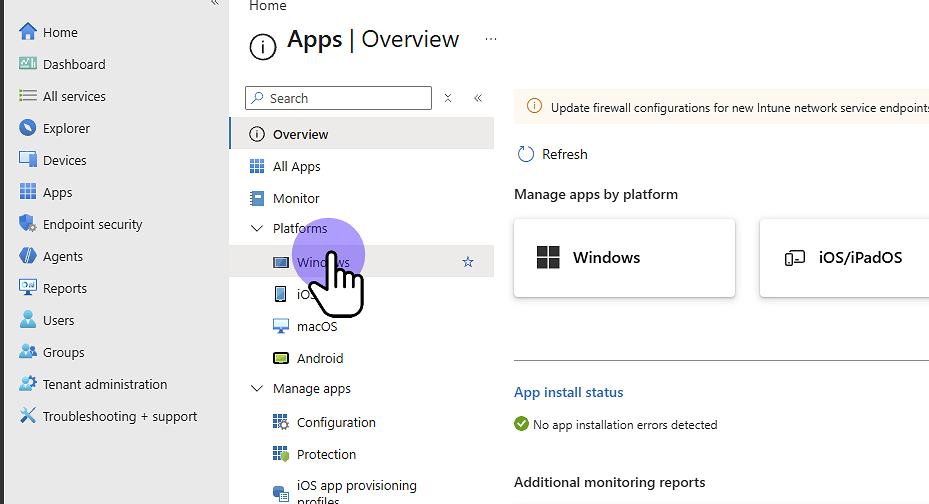Click the Apps grid icon in sidebar
This screenshot has height=504, width=929.
[27, 191]
